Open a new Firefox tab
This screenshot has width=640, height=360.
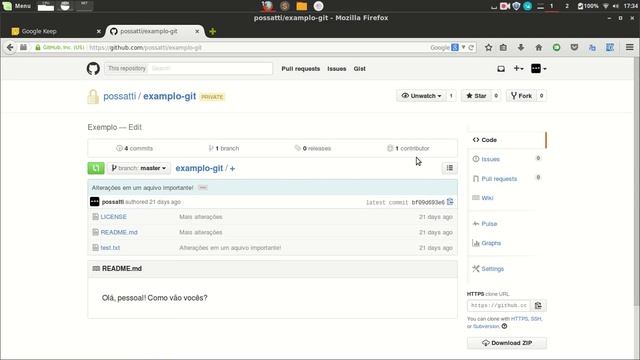[x=212, y=31]
